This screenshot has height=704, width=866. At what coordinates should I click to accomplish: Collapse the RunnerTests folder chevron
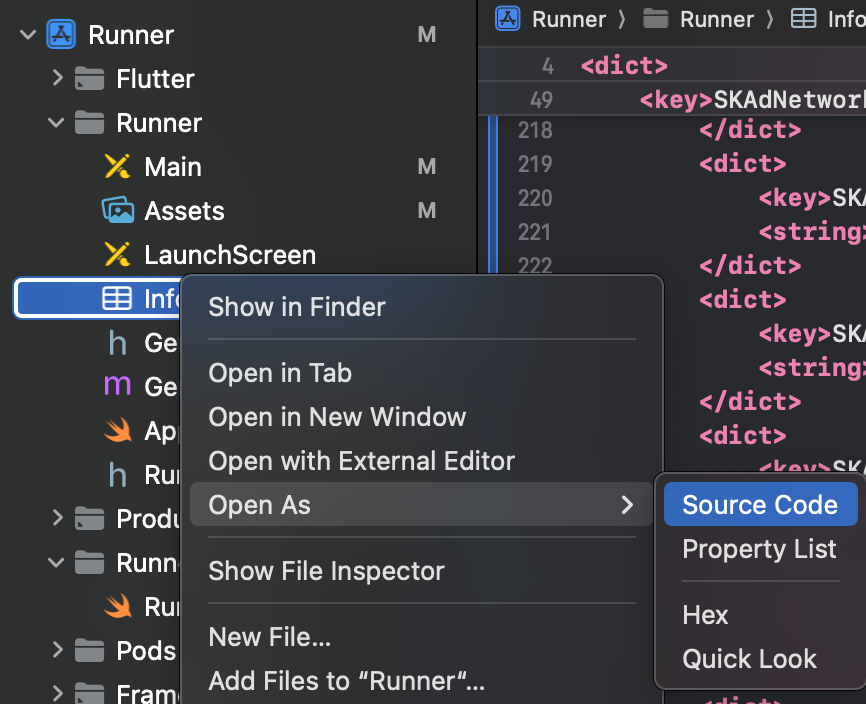(56, 563)
